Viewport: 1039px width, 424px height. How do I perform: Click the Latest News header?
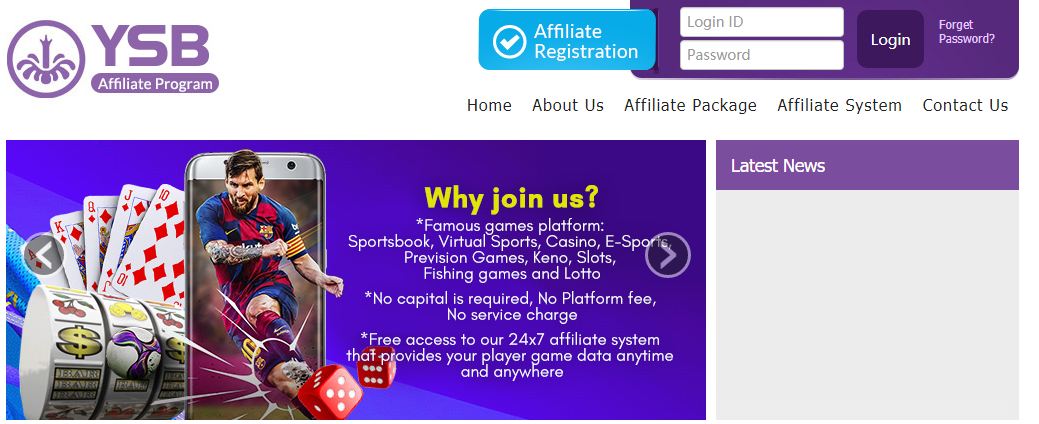[867, 166]
